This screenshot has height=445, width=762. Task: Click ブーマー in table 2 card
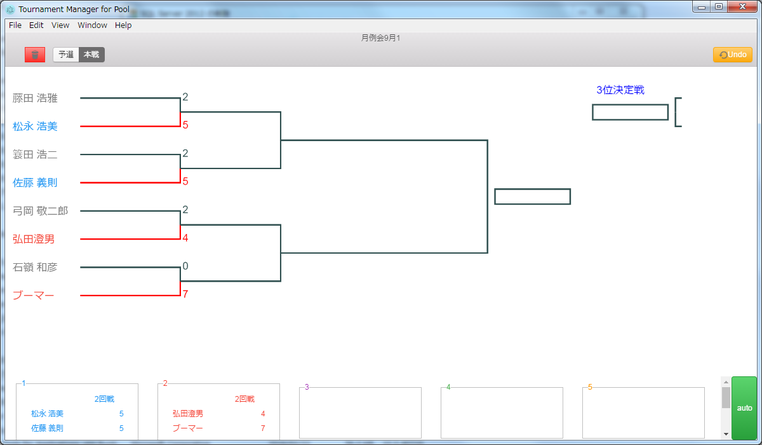(x=188, y=428)
